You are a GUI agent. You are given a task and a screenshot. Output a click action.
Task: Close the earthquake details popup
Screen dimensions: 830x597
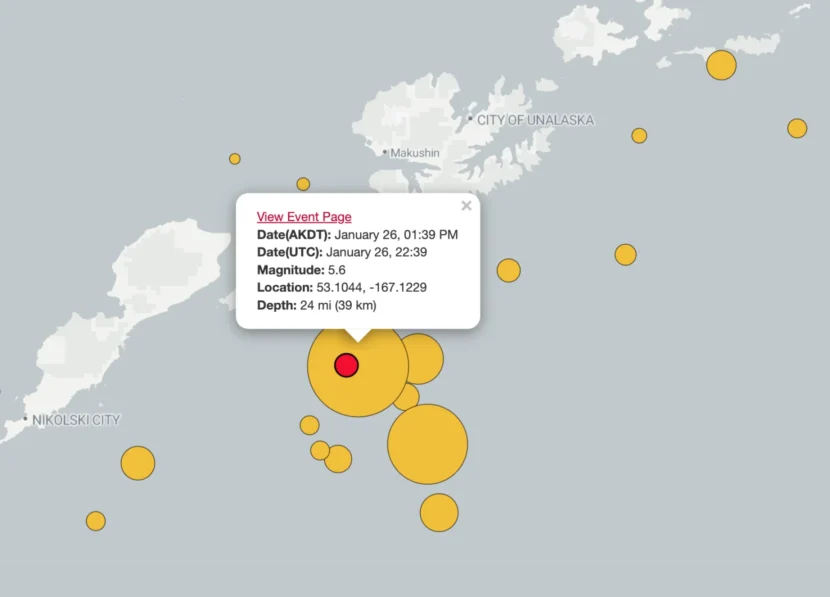coord(466,206)
